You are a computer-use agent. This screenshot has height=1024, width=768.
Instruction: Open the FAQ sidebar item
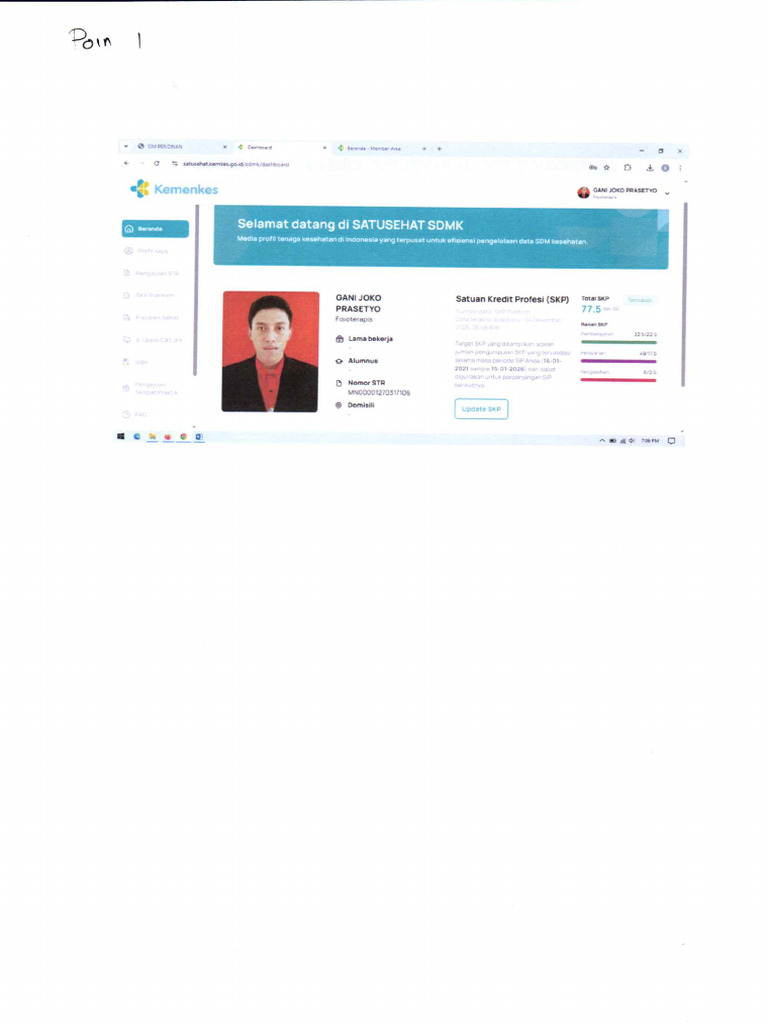pyautogui.click(x=135, y=414)
